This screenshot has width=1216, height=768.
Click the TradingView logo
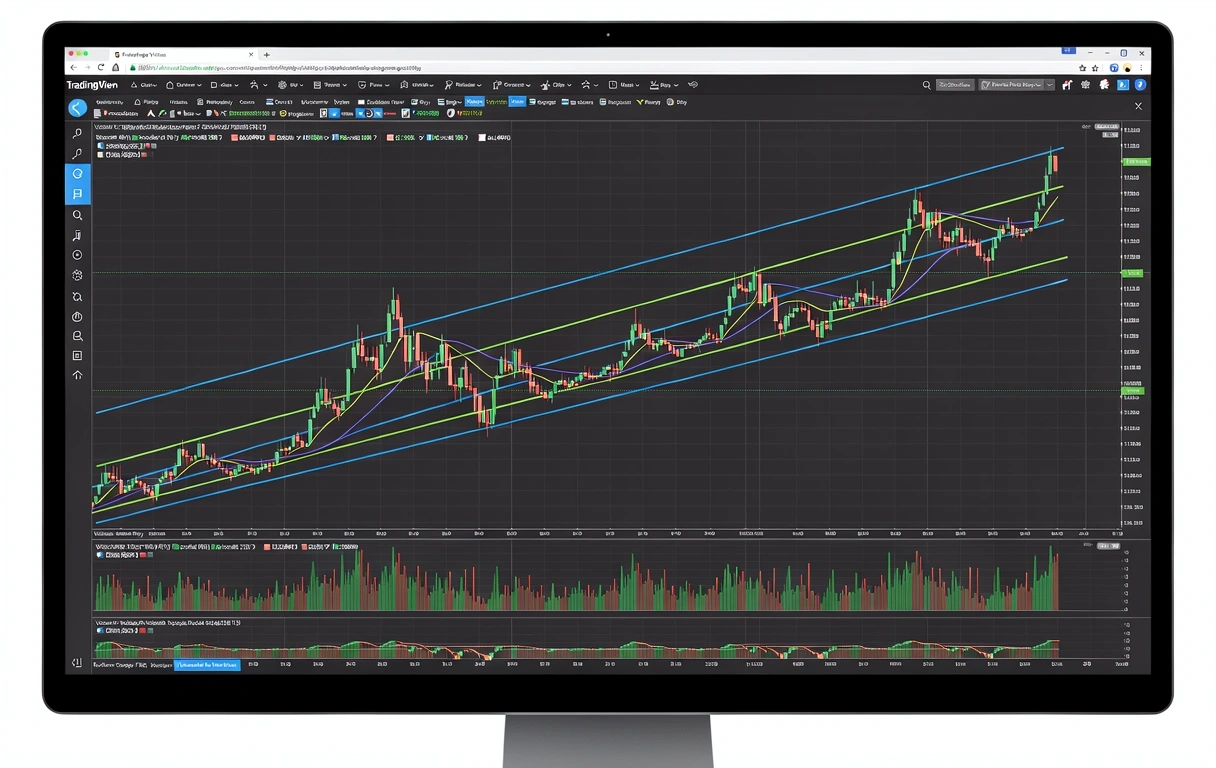[91, 86]
